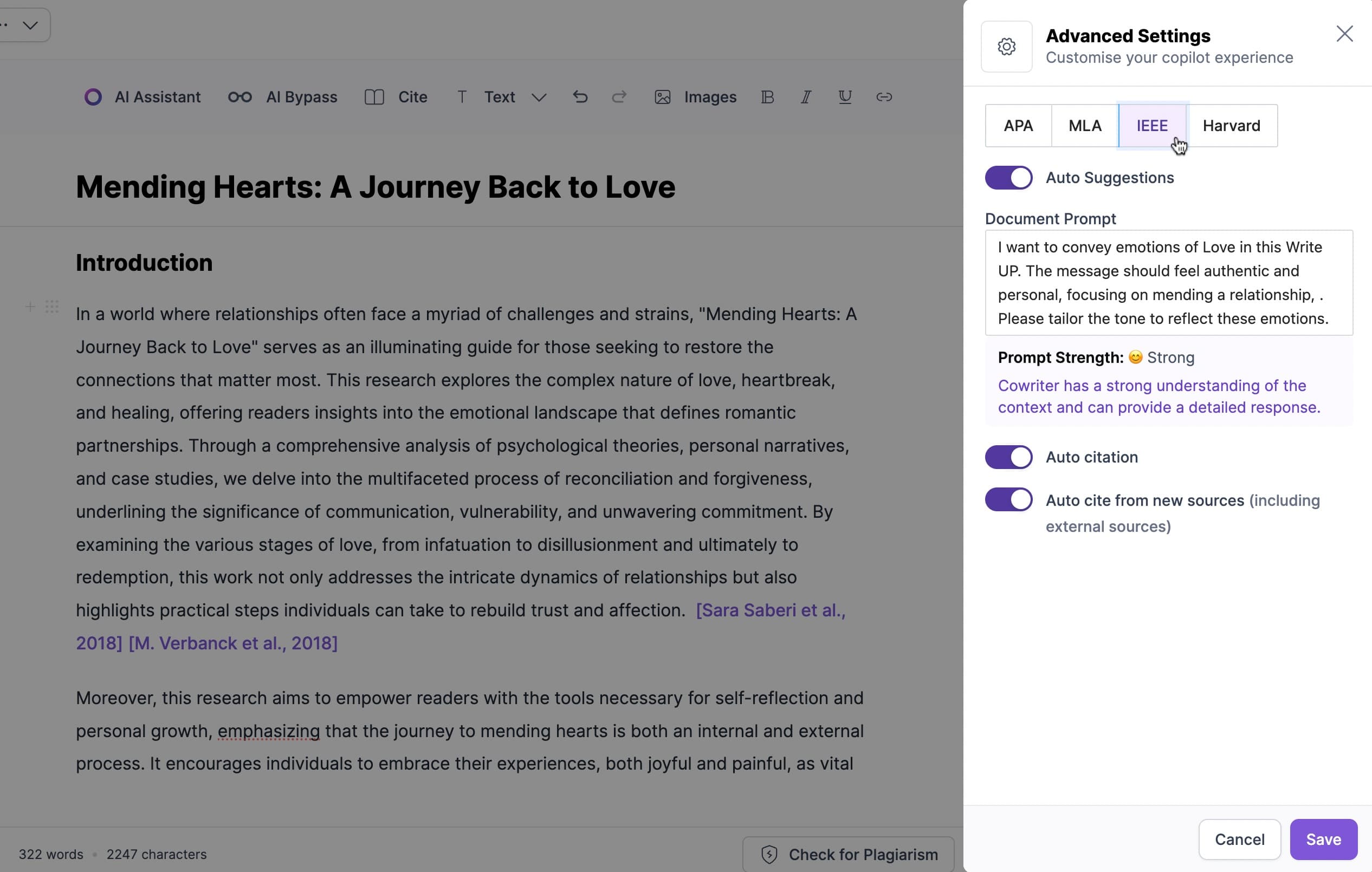Image resolution: width=1372 pixels, height=872 pixels.
Task: Click the AI Assistant circle icon
Action: click(x=93, y=97)
